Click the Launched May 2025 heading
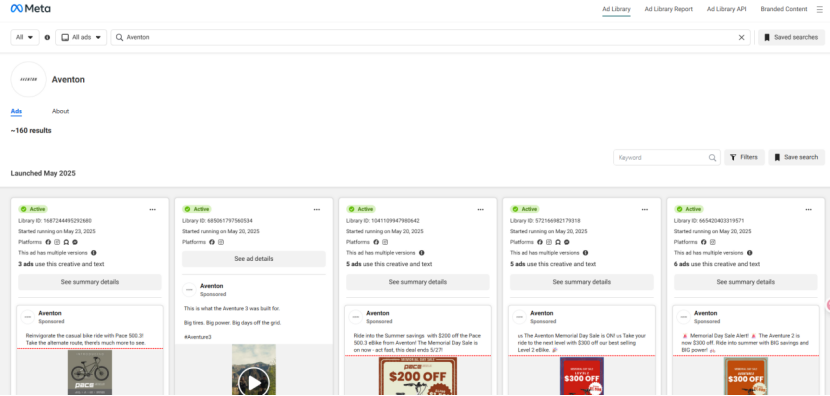This screenshot has width=830, height=396. (x=43, y=173)
